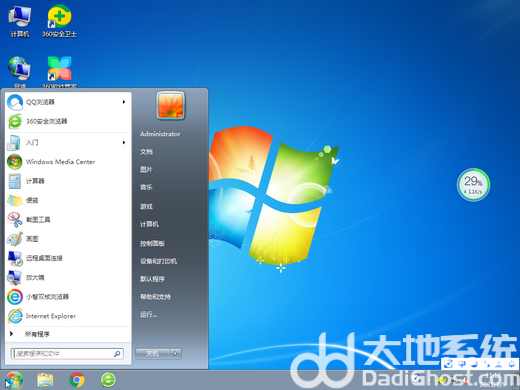Click the first icon of the input toolbar

tap(449, 364)
